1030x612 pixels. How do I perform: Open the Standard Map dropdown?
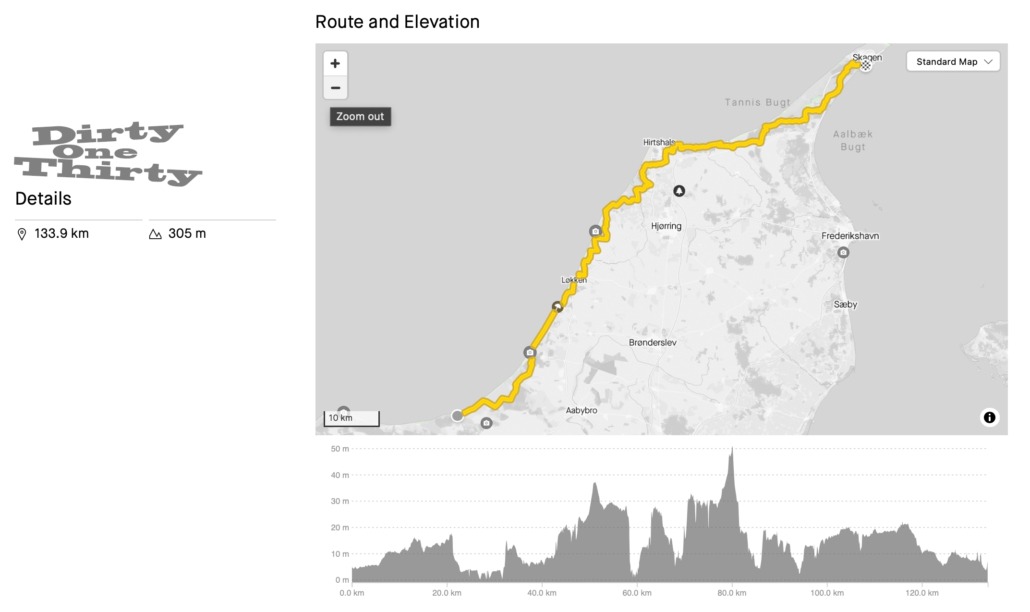click(x=954, y=62)
